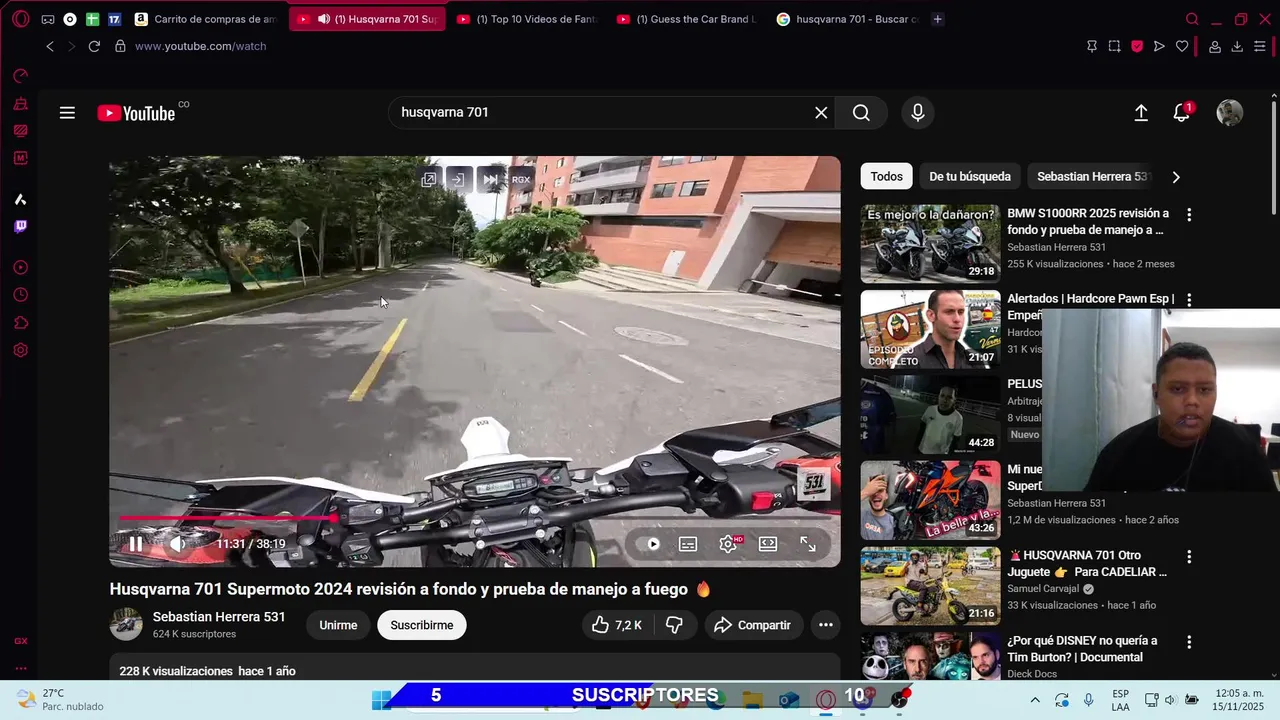Open YouTube hamburger guide menu

(67, 113)
